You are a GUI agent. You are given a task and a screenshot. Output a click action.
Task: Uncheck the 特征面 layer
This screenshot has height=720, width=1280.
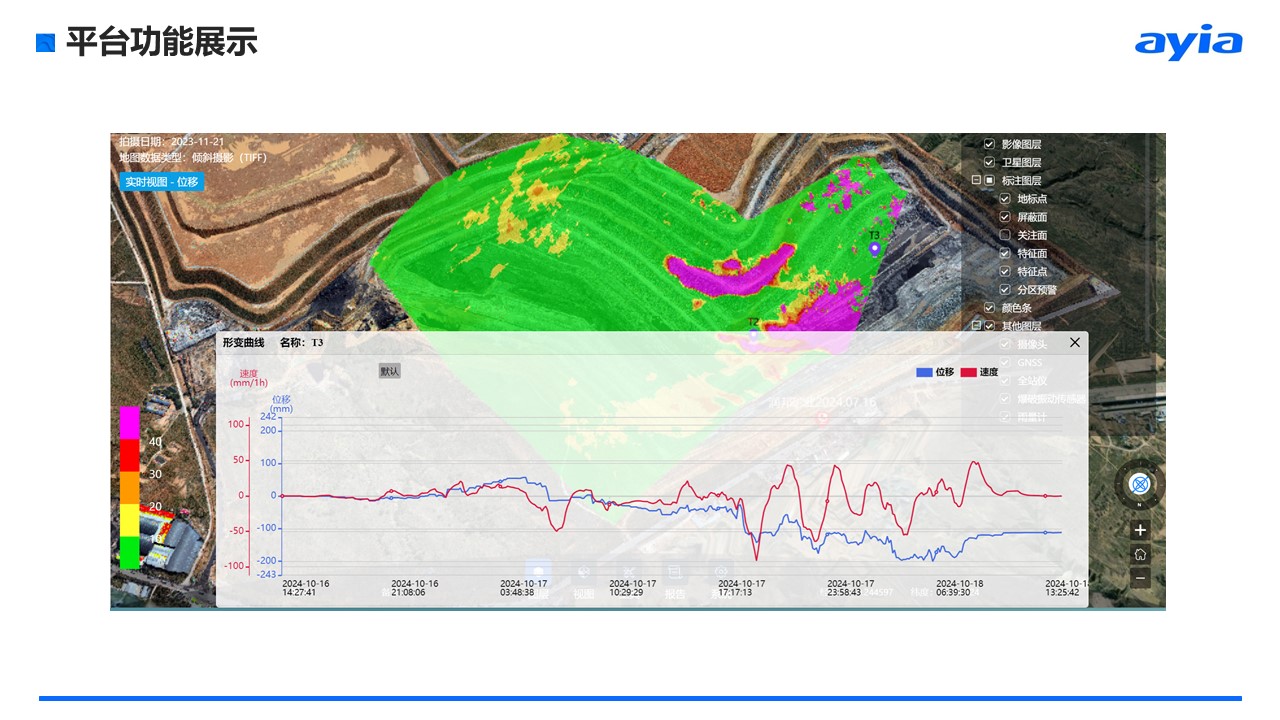tap(1005, 253)
